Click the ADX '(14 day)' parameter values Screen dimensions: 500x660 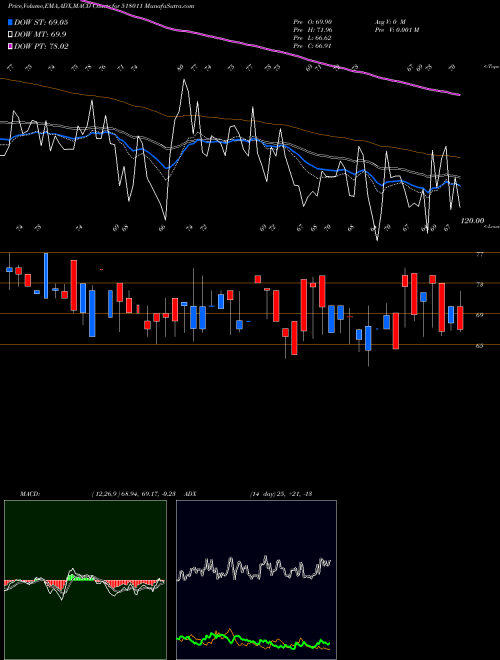[281, 494]
